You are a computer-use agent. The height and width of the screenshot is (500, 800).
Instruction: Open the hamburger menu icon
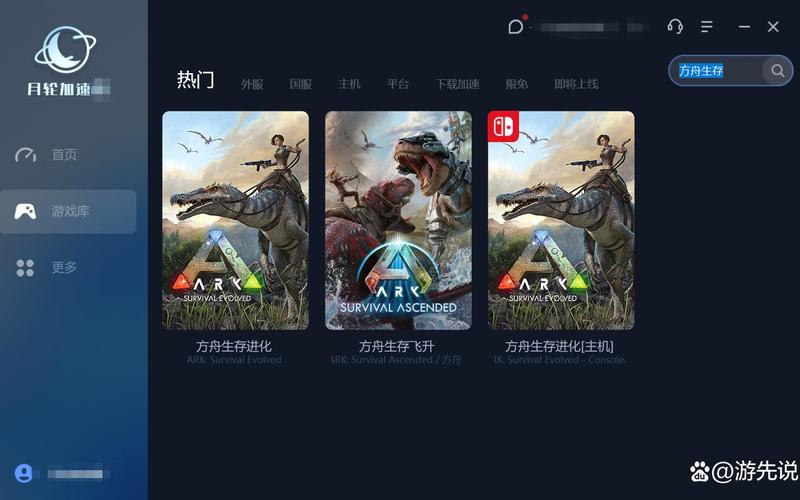(x=707, y=27)
